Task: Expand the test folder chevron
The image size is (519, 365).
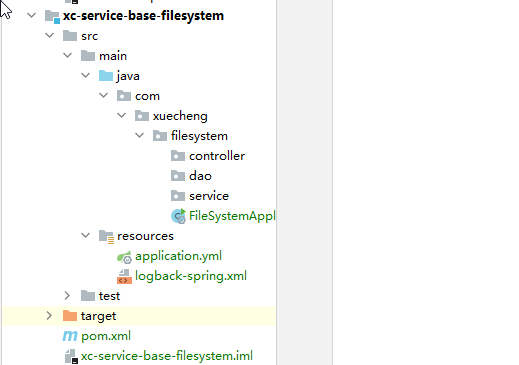Action: pos(67,296)
